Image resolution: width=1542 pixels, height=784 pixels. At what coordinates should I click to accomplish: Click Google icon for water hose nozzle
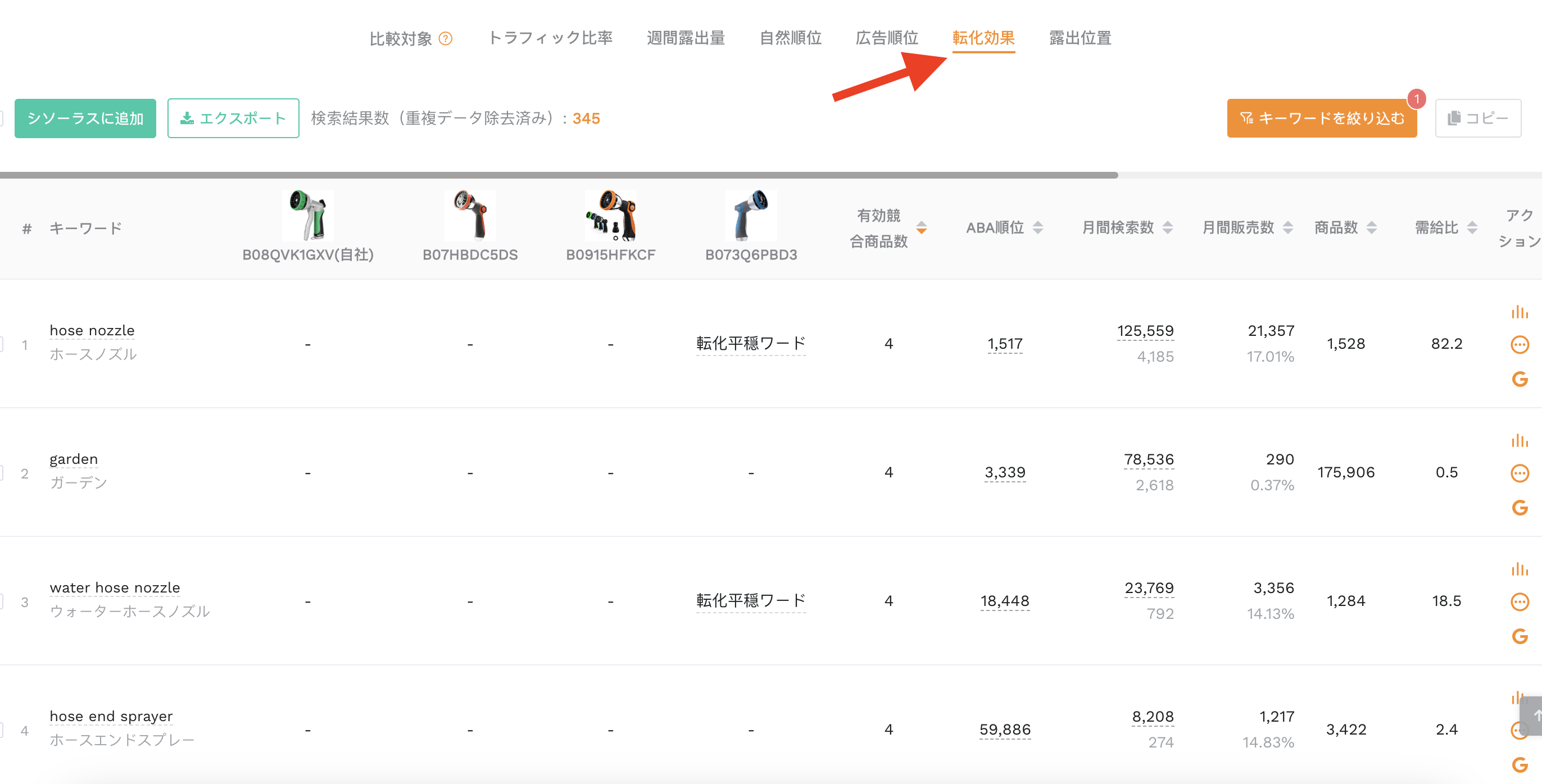click(1520, 636)
